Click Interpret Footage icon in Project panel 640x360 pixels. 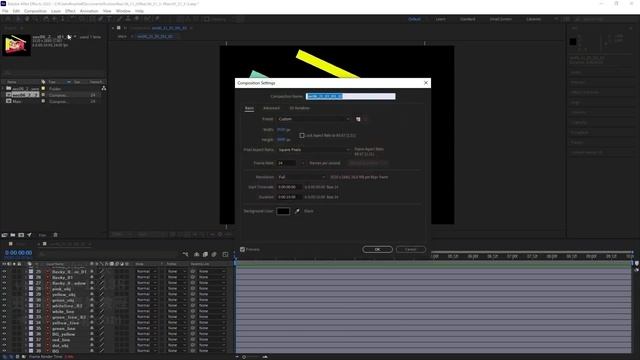[x=4, y=235]
